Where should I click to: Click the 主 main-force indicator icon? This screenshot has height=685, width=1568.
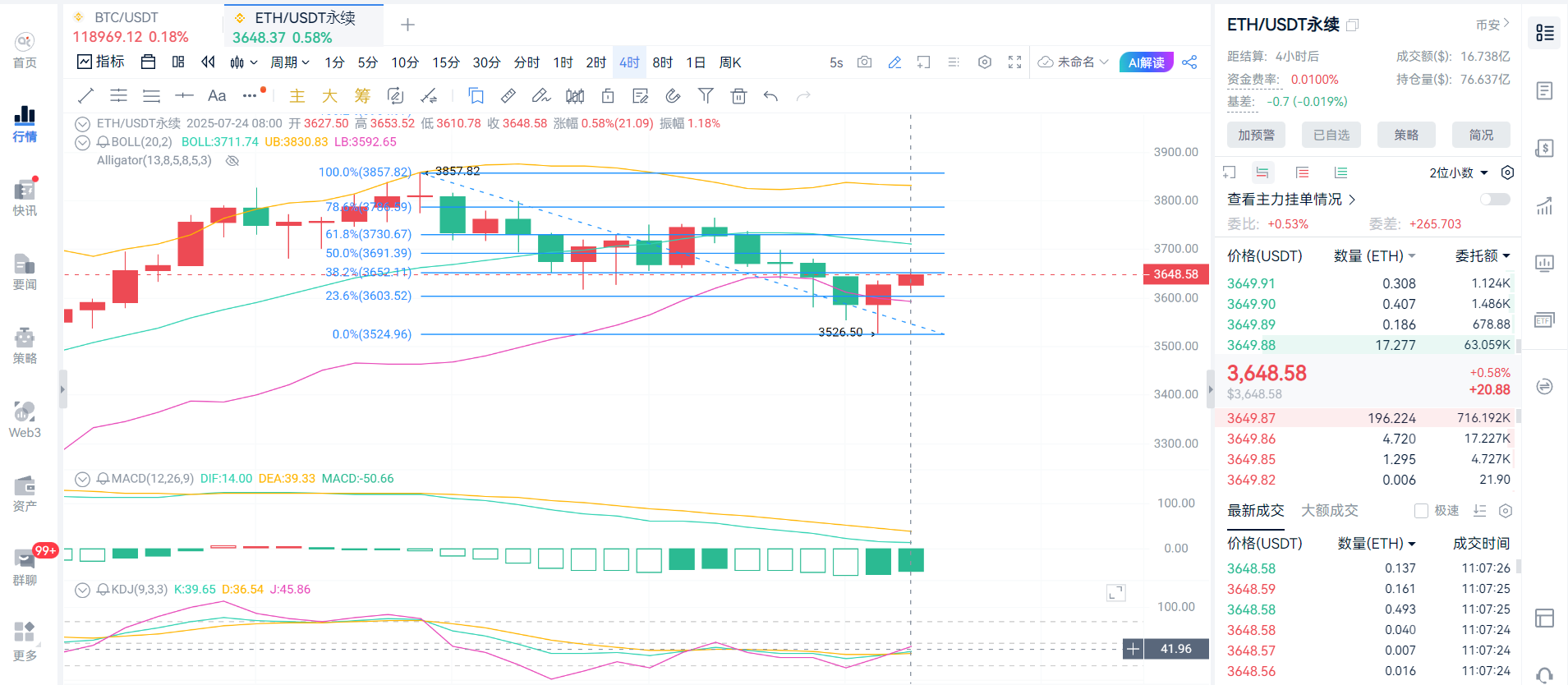coord(297,96)
